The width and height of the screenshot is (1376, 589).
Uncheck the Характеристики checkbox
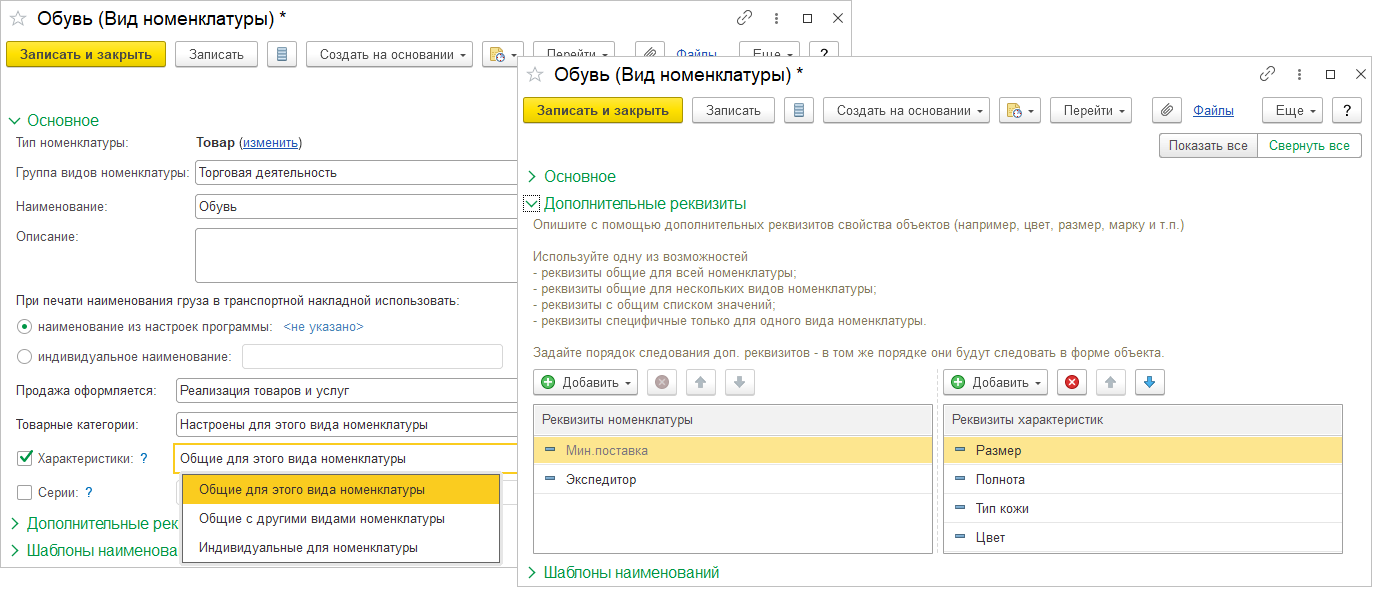(25, 459)
